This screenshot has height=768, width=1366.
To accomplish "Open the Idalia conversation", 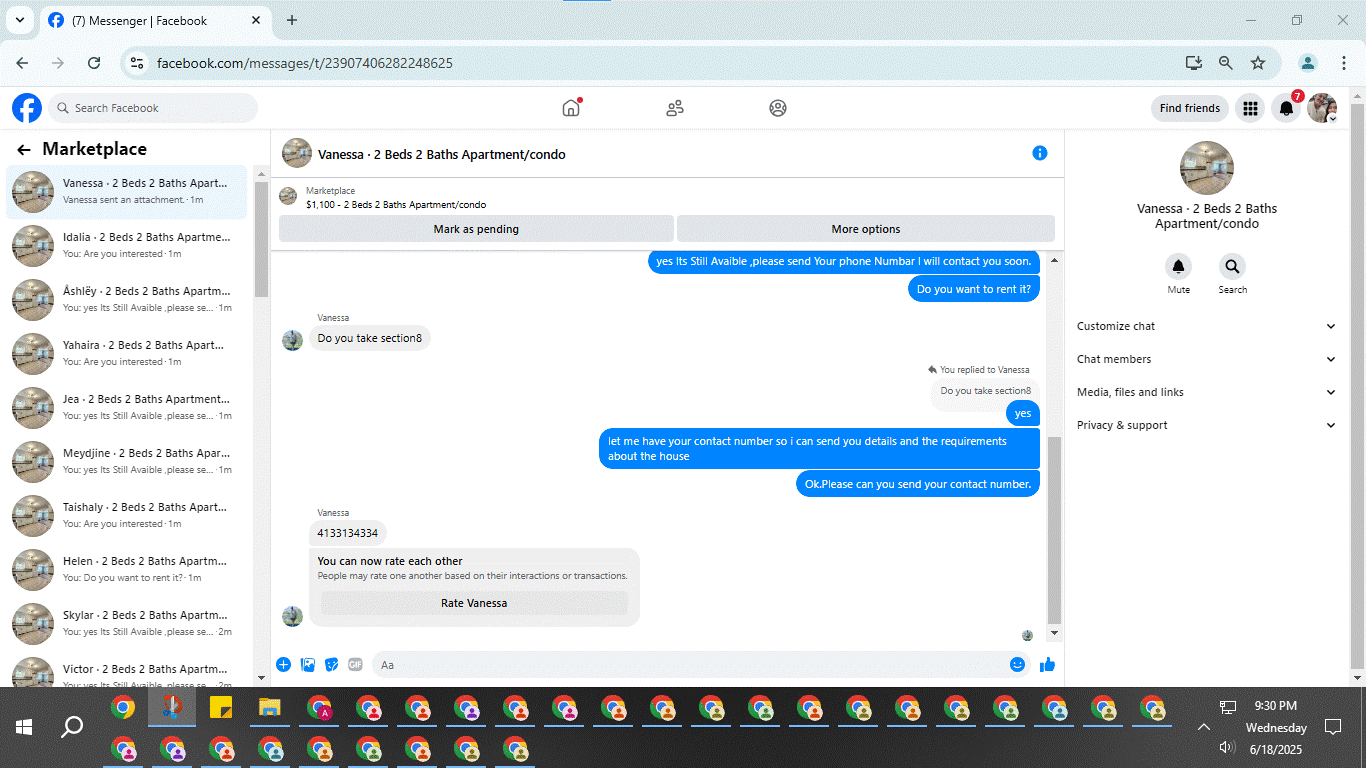I will pyautogui.click(x=127, y=245).
